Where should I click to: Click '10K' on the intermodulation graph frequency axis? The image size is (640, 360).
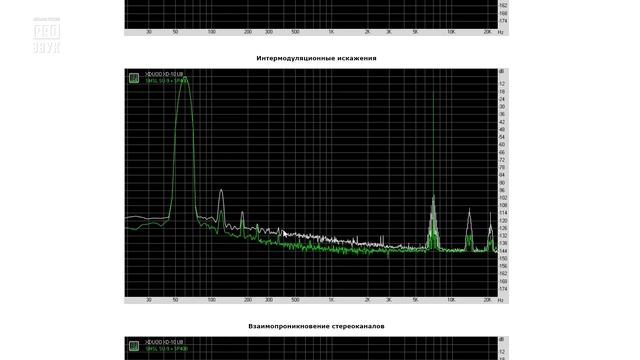point(451,300)
